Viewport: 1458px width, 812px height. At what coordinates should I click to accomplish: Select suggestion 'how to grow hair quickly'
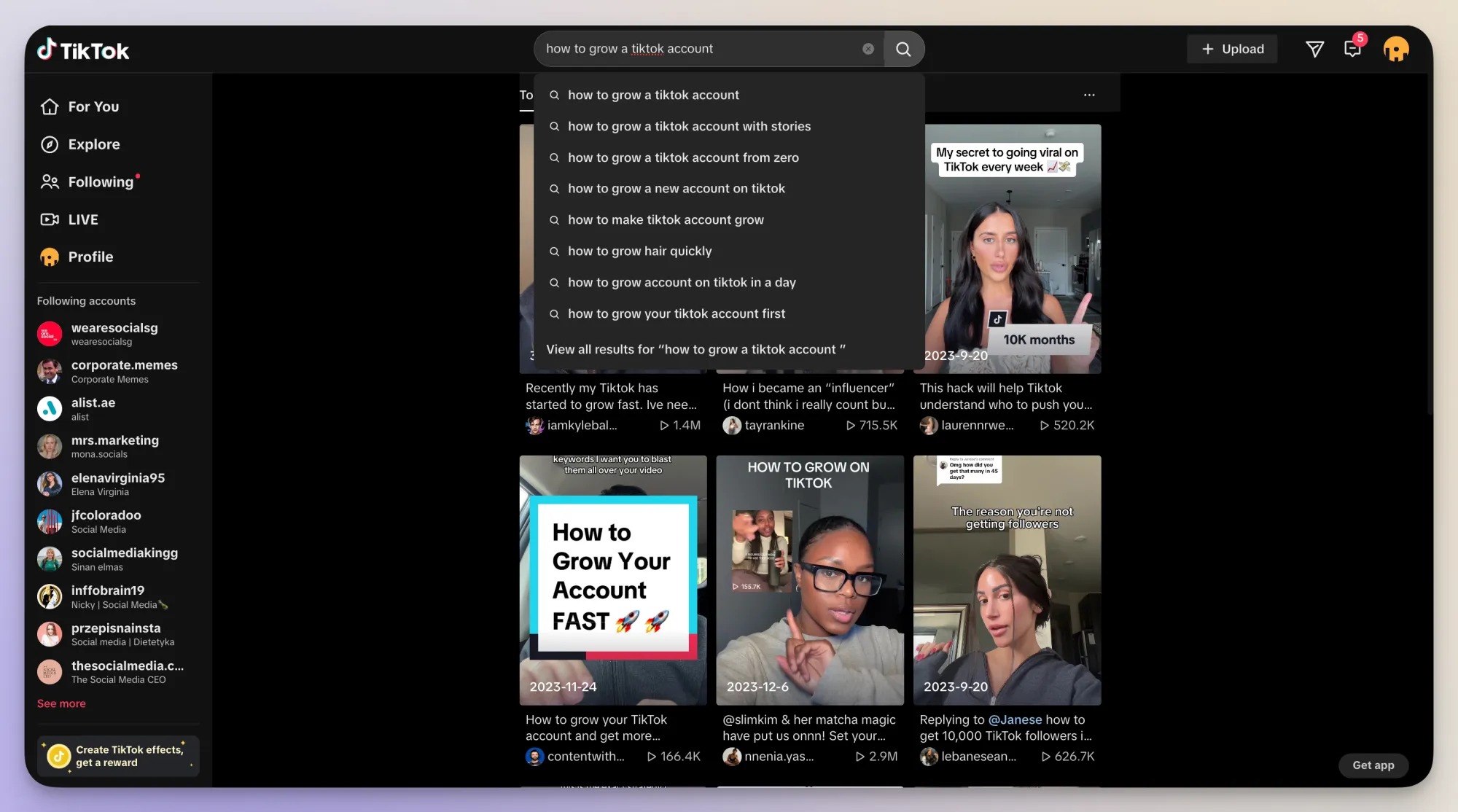click(x=729, y=251)
